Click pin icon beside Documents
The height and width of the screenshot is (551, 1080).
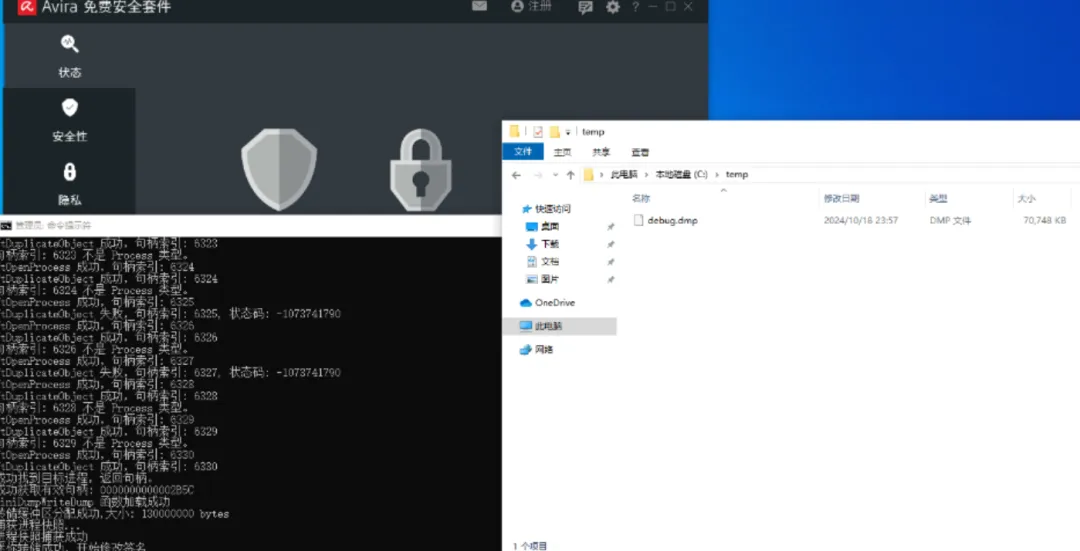(x=610, y=262)
